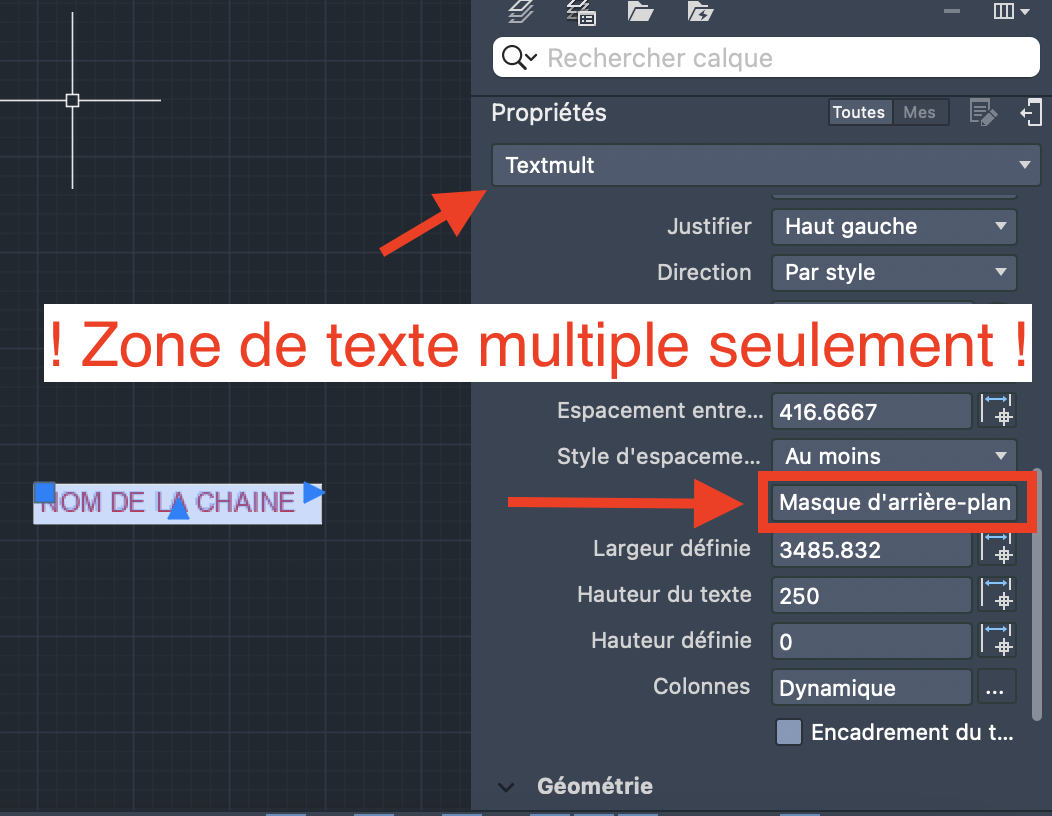The height and width of the screenshot is (816, 1052).
Task: Open the Textmult object type dropdown
Action: click(x=766, y=165)
